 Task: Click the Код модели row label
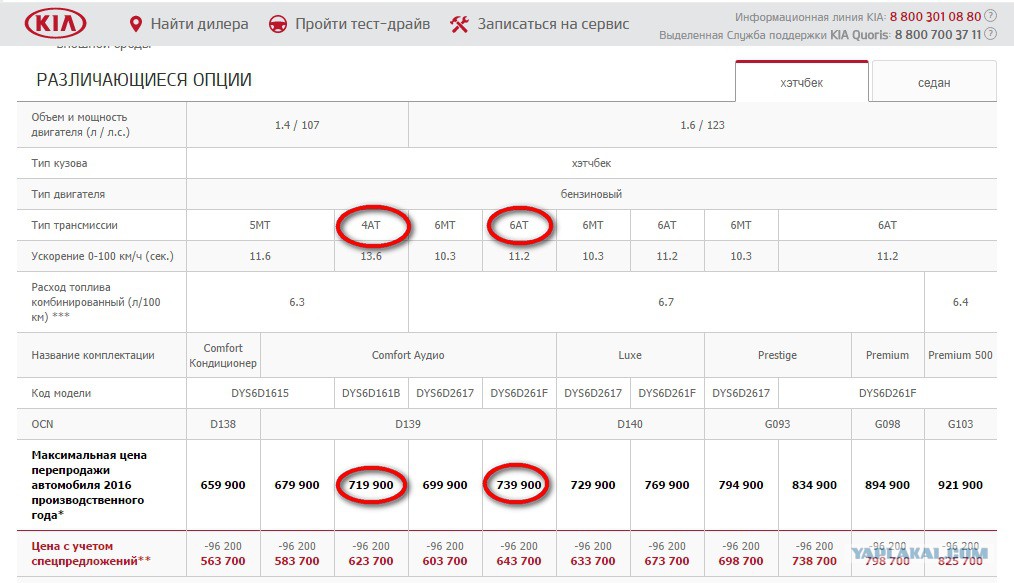coord(61,393)
